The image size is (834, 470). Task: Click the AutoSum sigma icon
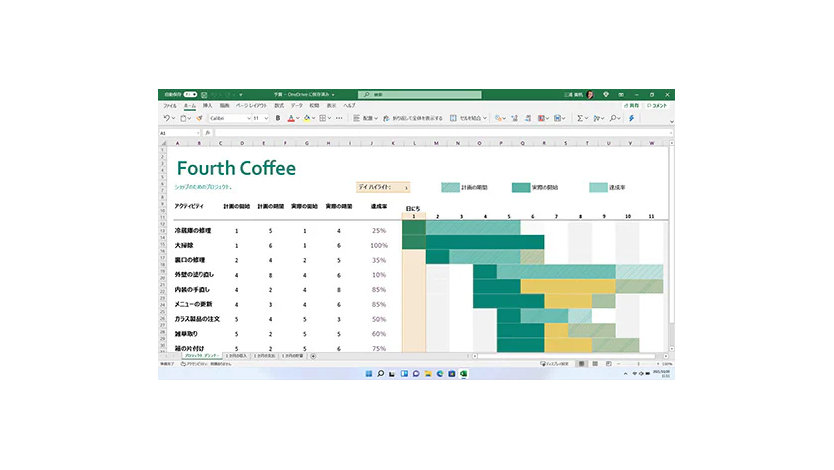tap(580, 118)
